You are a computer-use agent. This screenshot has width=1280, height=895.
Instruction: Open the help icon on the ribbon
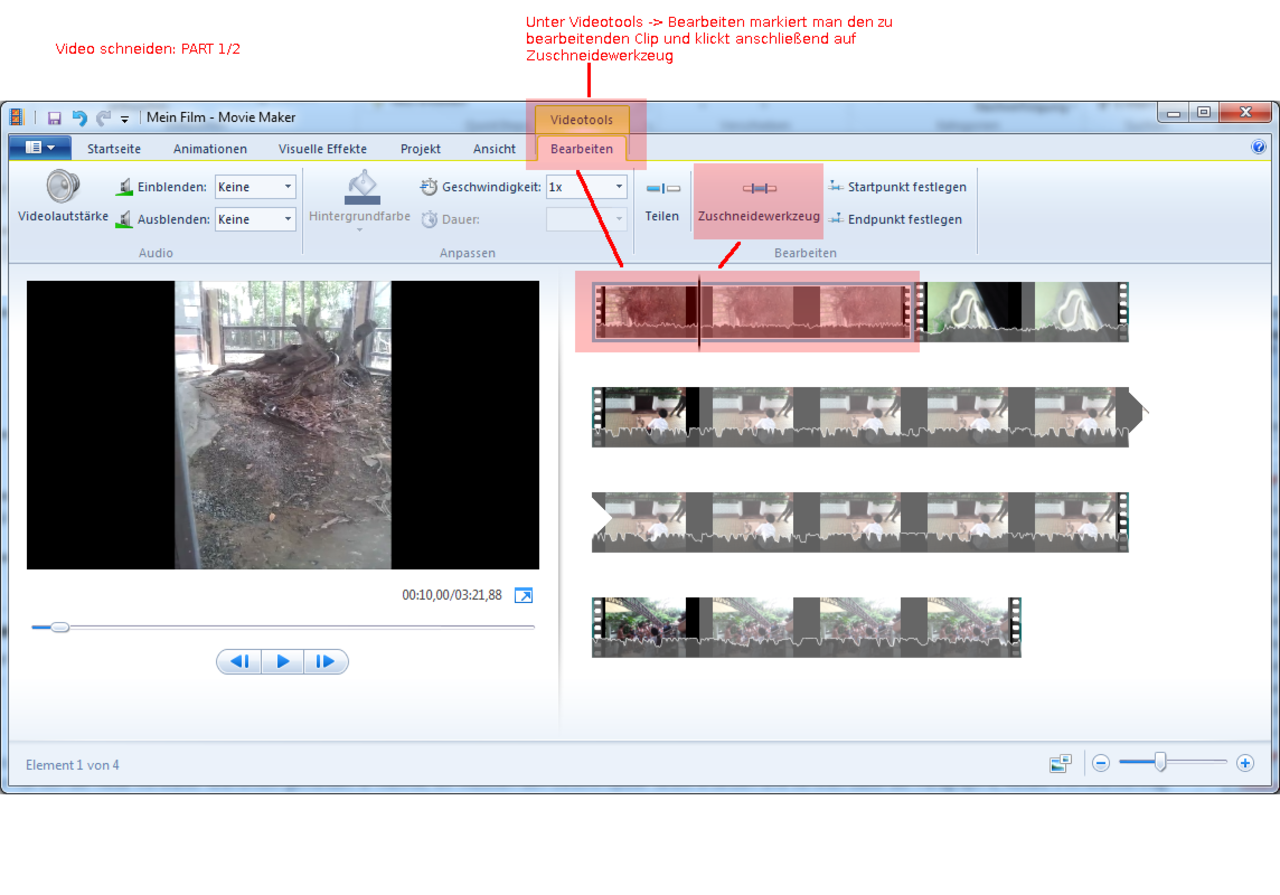pos(1258,148)
